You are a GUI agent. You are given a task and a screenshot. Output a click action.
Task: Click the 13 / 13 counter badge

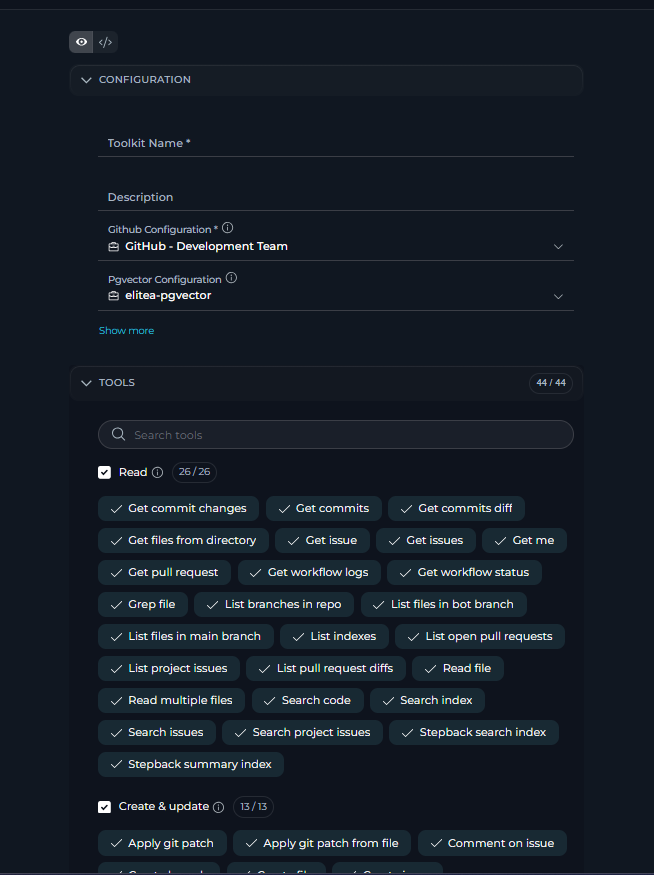(253, 807)
